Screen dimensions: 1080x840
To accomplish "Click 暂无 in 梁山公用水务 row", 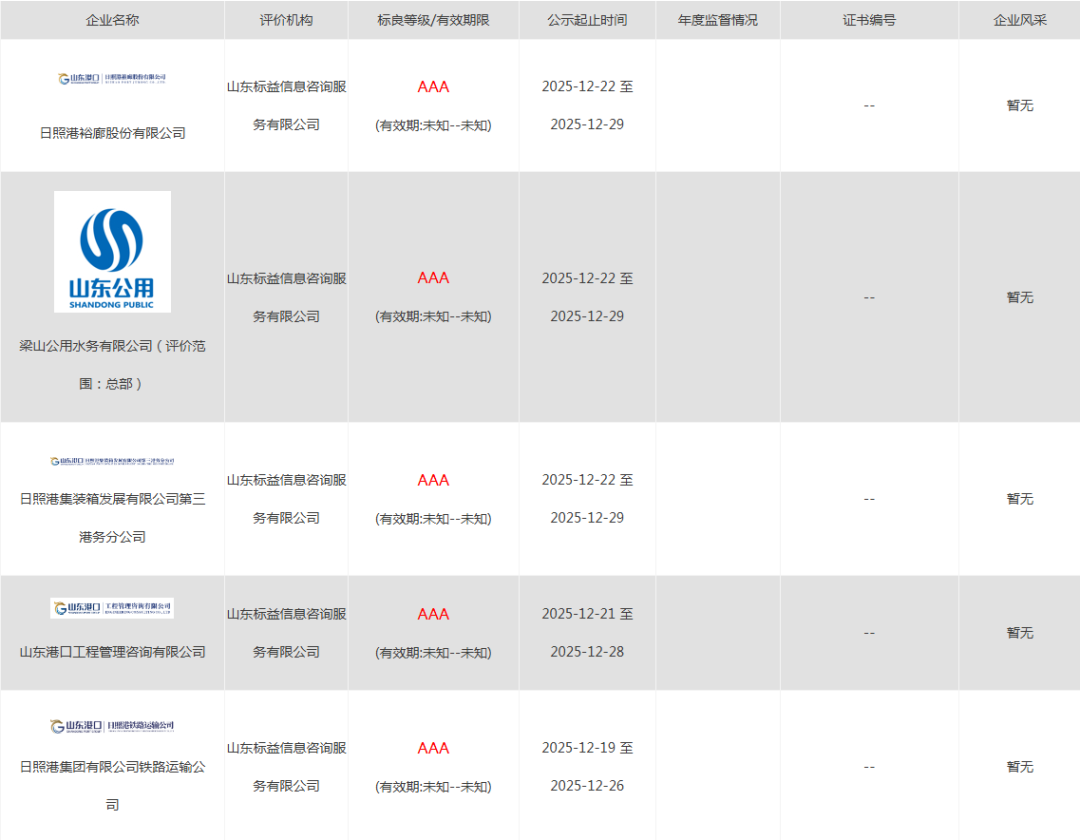I will (1020, 297).
